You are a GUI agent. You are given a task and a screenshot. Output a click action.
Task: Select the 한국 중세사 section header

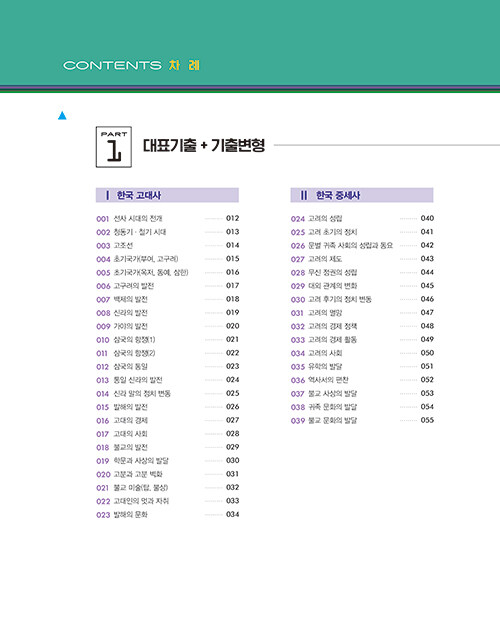point(362,195)
